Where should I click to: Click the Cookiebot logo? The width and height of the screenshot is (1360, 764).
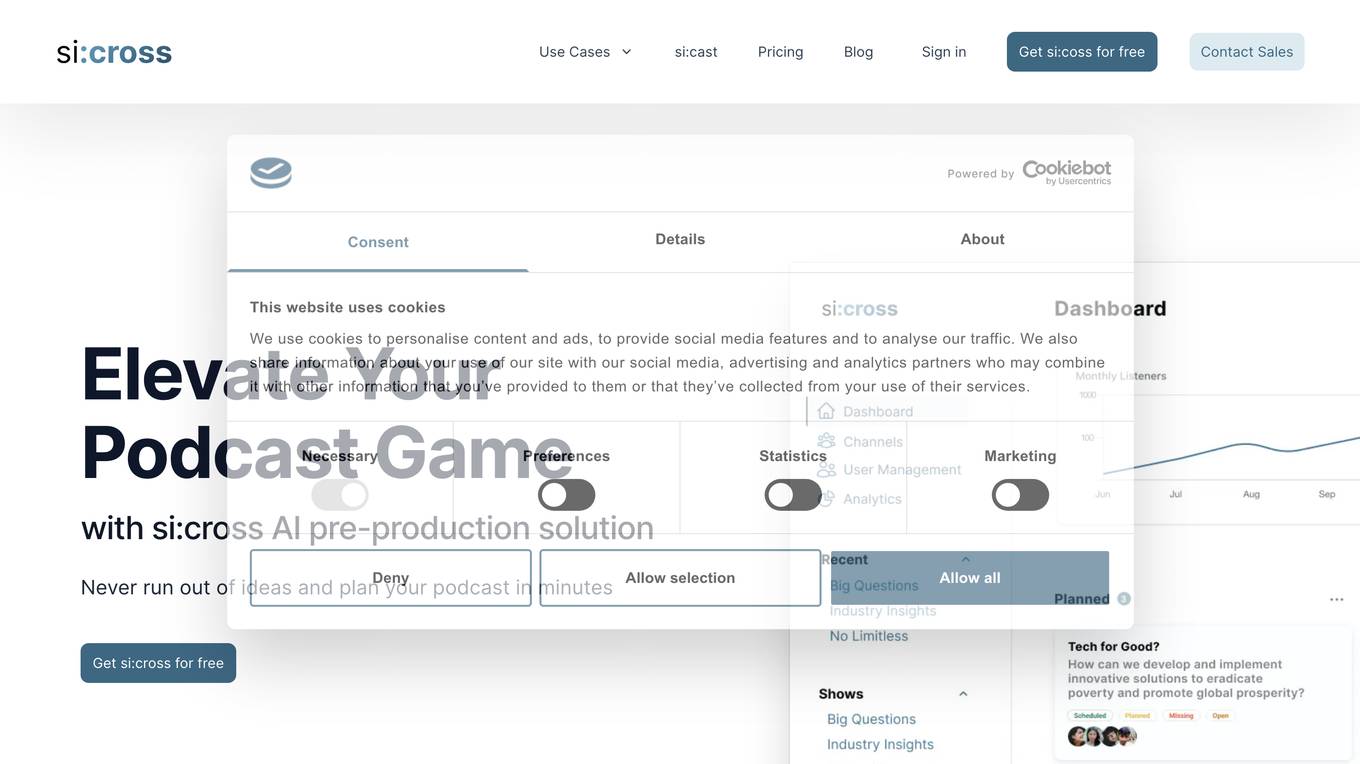pyautogui.click(x=1066, y=168)
